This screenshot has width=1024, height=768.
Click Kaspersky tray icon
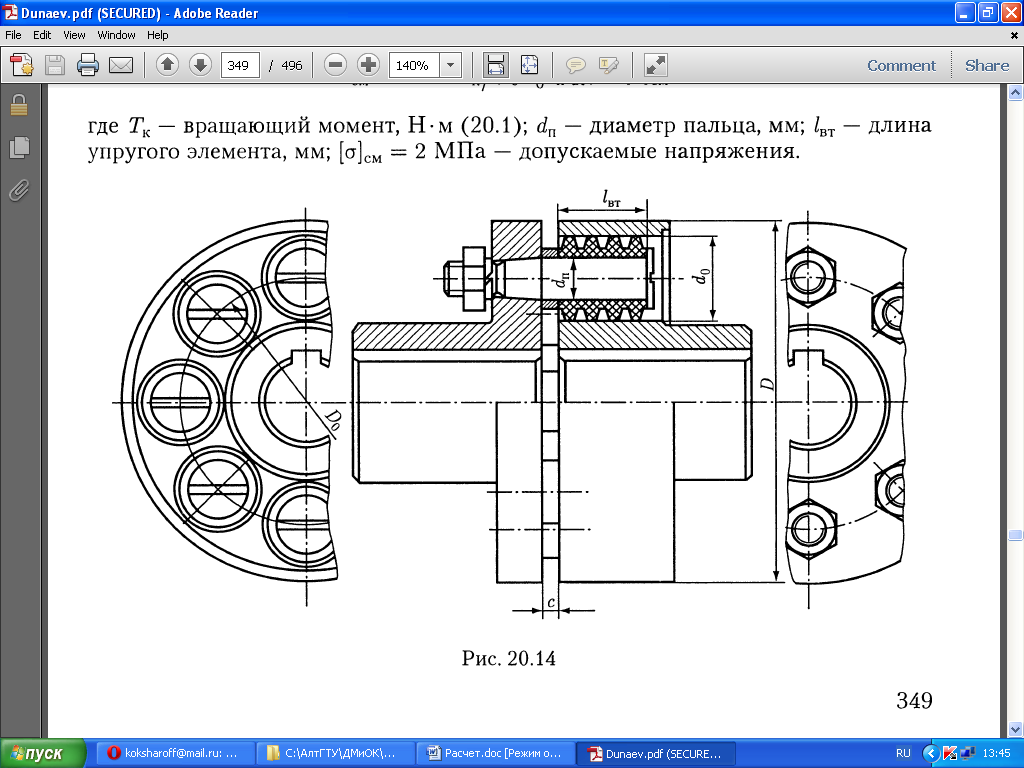pos(950,754)
